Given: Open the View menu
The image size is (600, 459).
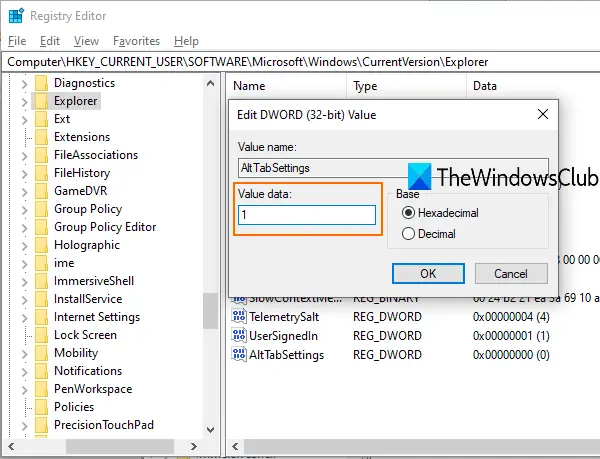Looking at the screenshot, I should pyautogui.click(x=86, y=41).
